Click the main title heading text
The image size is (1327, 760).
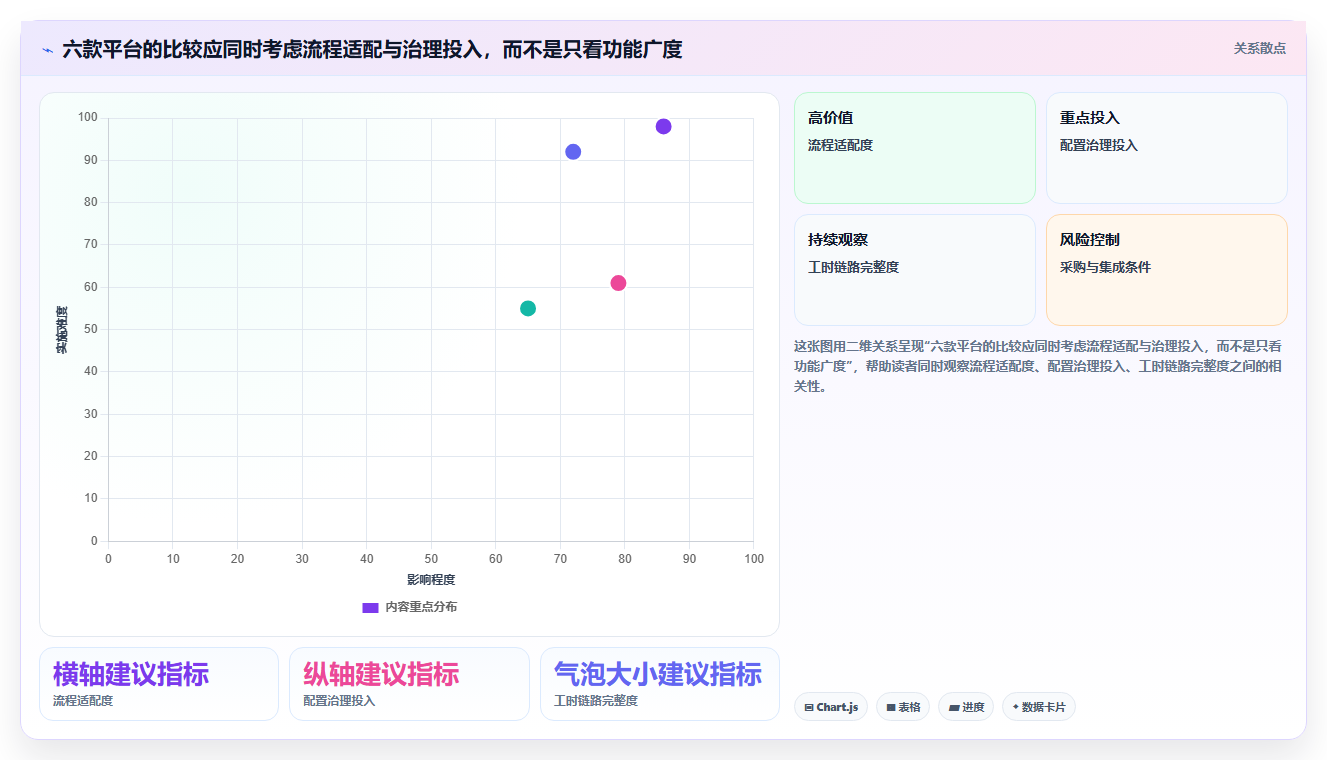(x=372, y=49)
